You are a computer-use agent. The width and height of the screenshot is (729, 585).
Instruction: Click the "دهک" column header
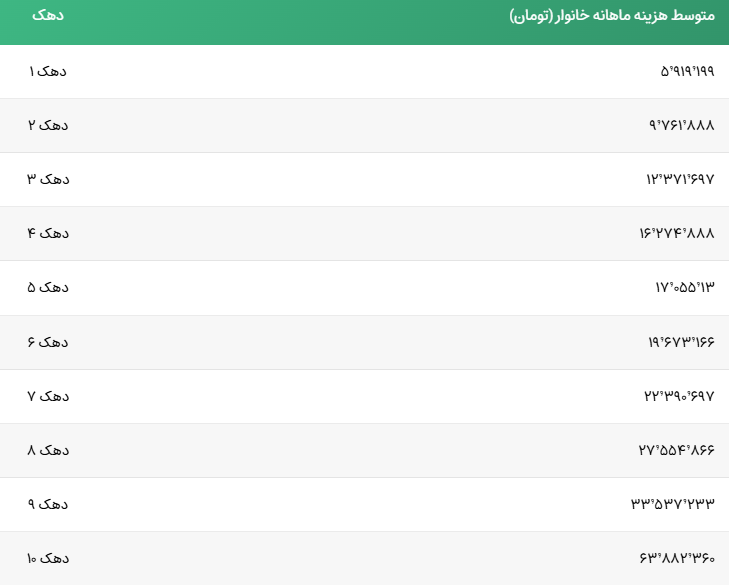click(x=50, y=16)
